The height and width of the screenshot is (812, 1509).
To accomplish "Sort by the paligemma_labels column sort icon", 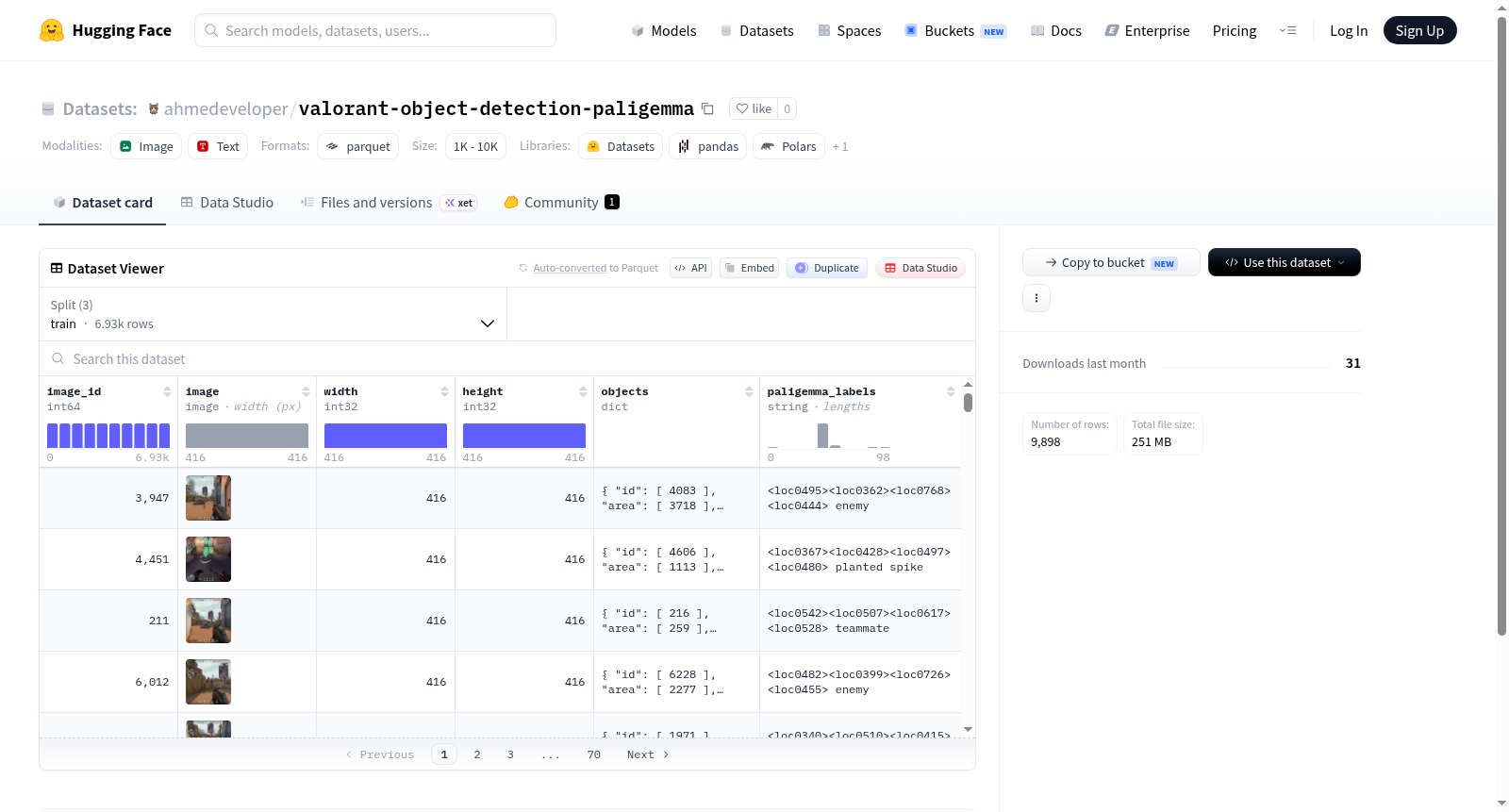I will click(x=951, y=391).
